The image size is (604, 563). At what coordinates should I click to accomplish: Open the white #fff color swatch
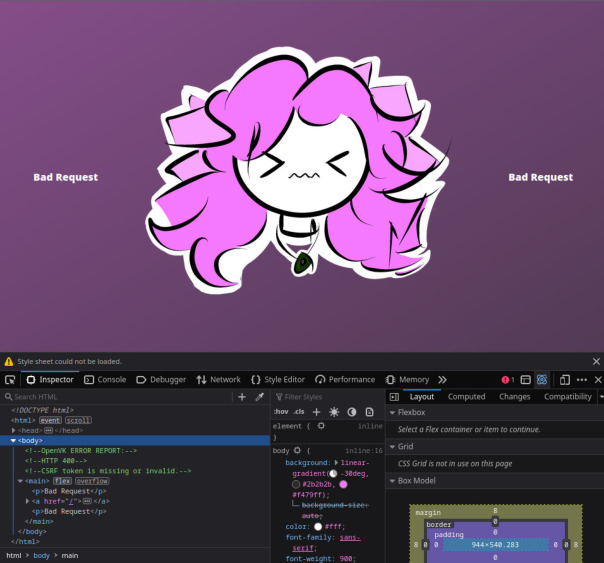click(318, 526)
